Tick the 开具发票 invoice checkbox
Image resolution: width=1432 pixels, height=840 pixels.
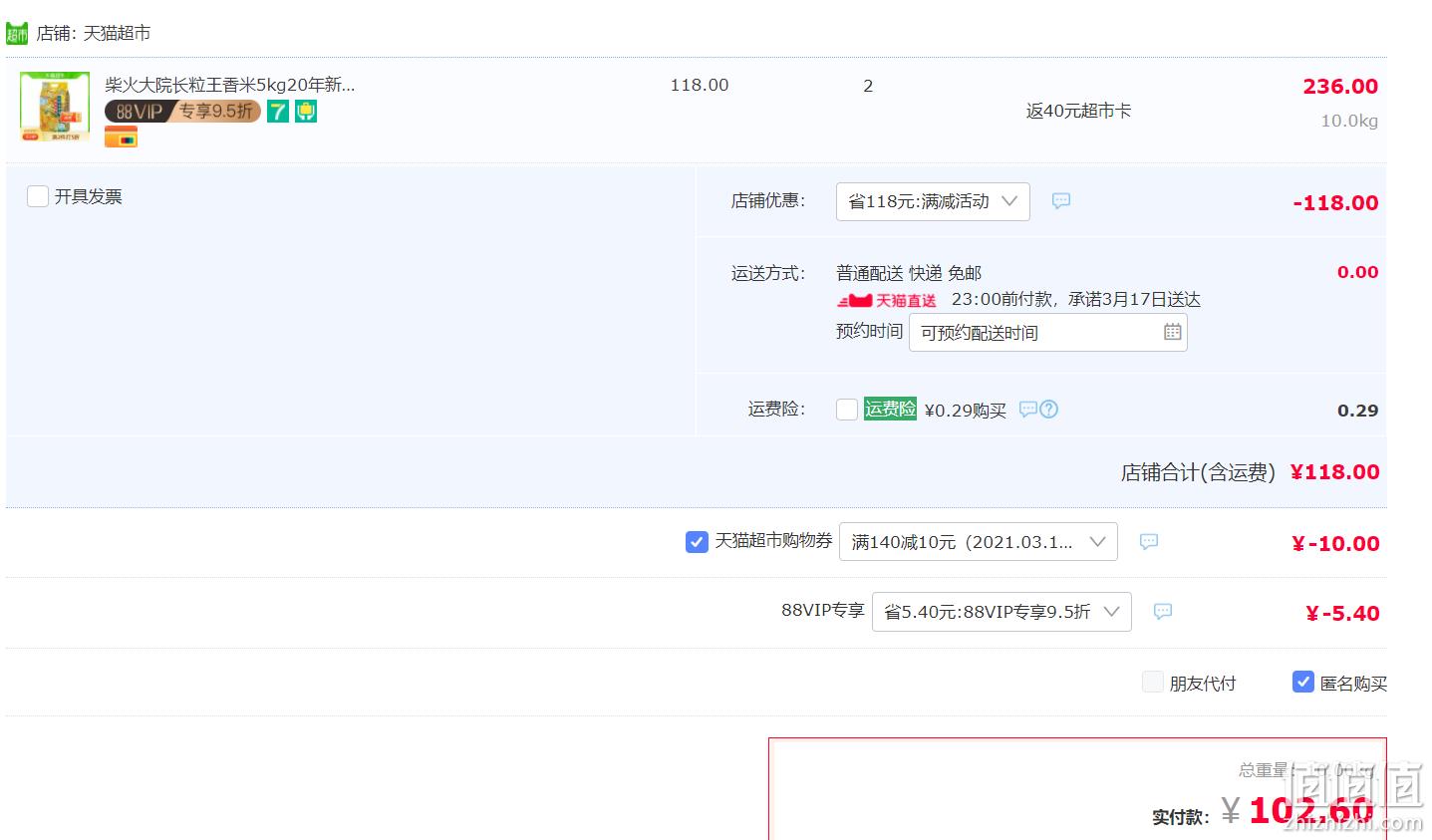(x=38, y=196)
